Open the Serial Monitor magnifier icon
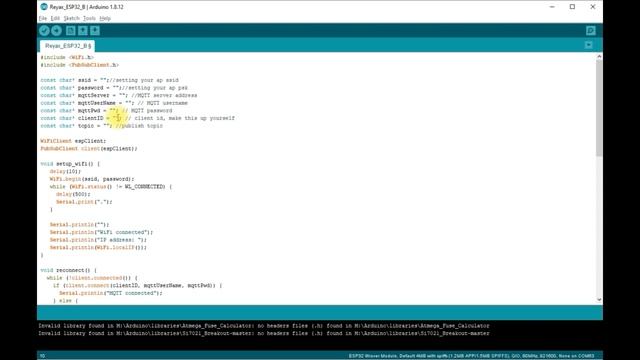 591,31
